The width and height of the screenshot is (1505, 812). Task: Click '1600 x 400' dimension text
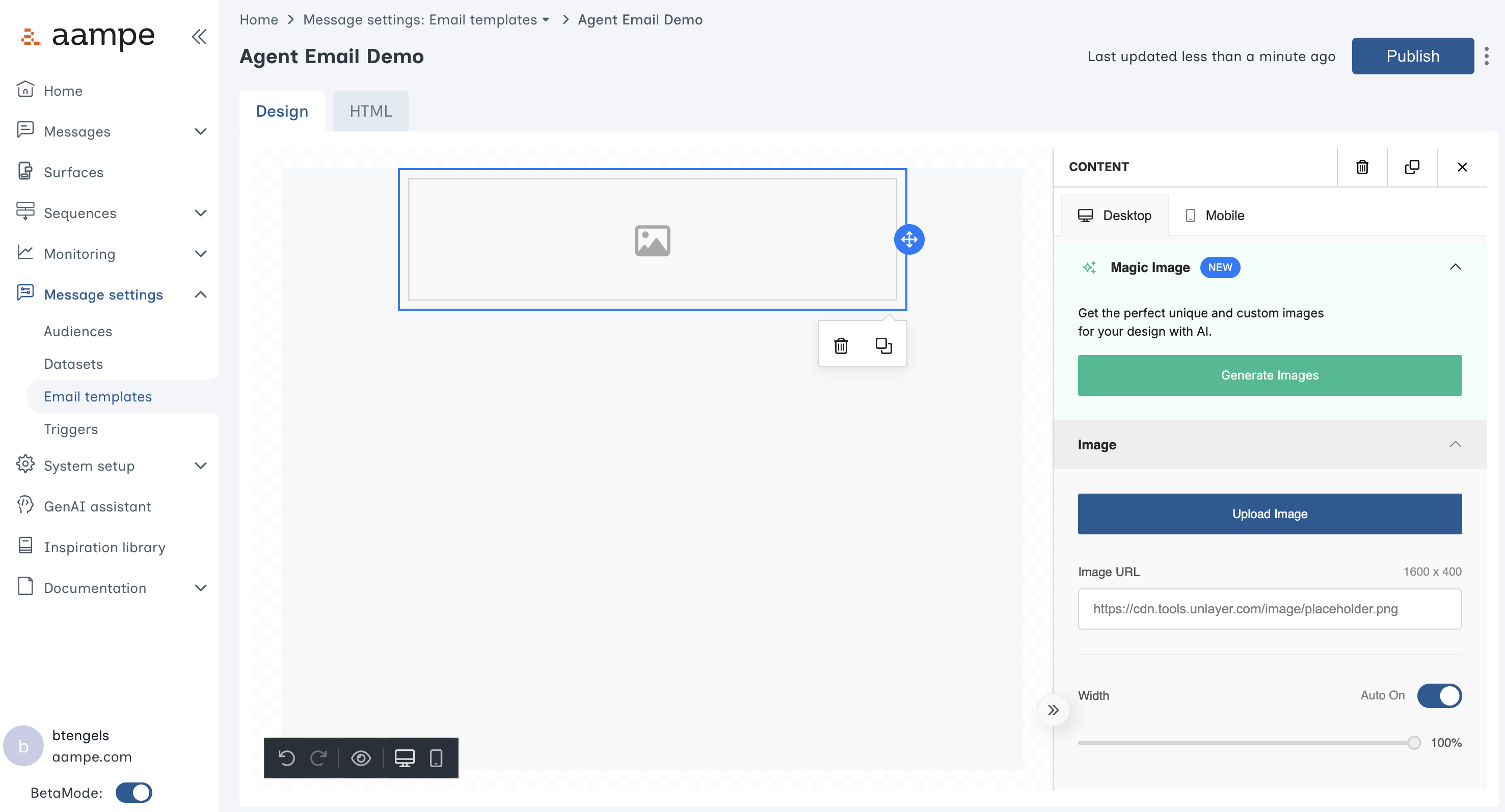coord(1433,572)
